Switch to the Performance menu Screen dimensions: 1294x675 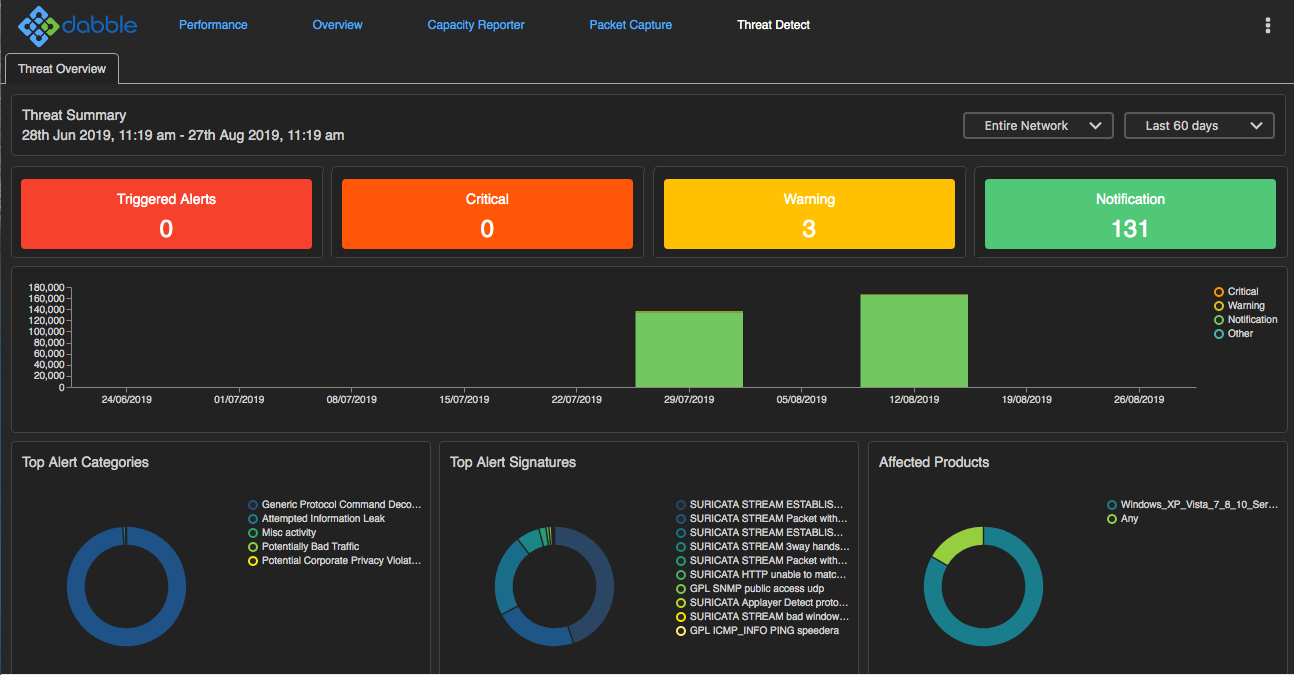tap(213, 25)
